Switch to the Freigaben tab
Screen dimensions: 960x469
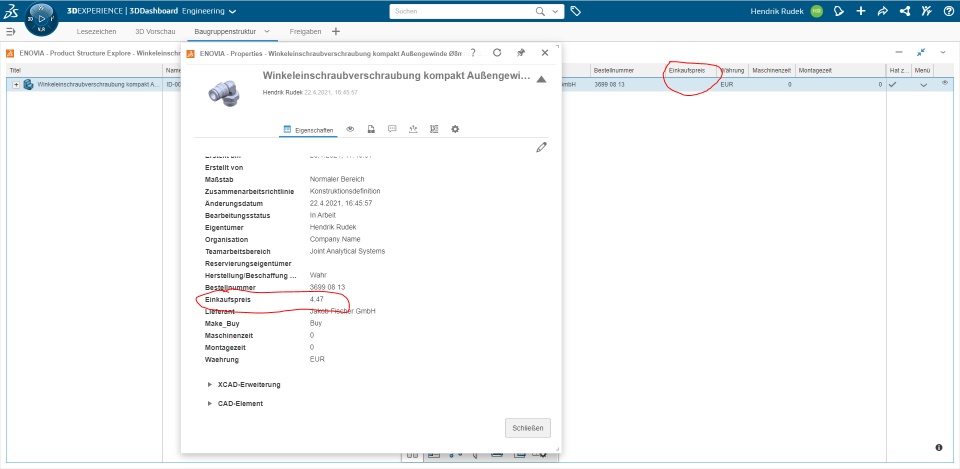tap(304, 31)
